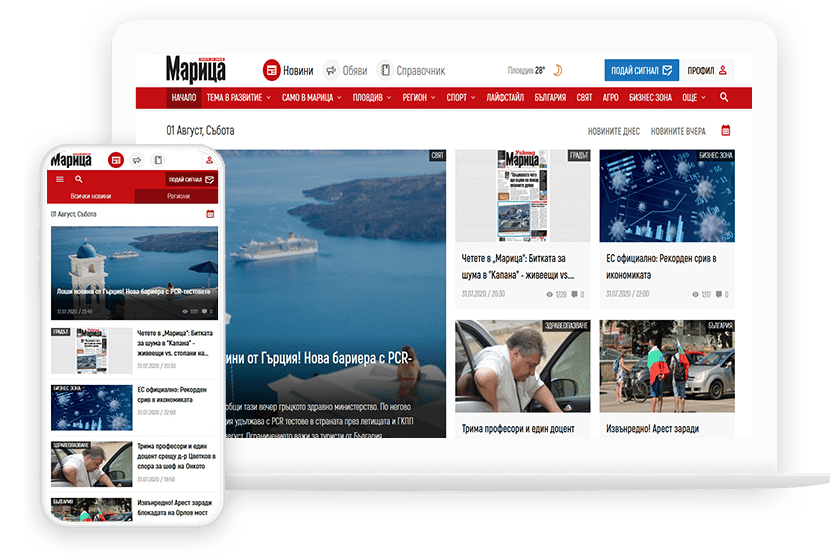Tap red news icon in mobile header
Screen dimensions: 830x553
116,160
